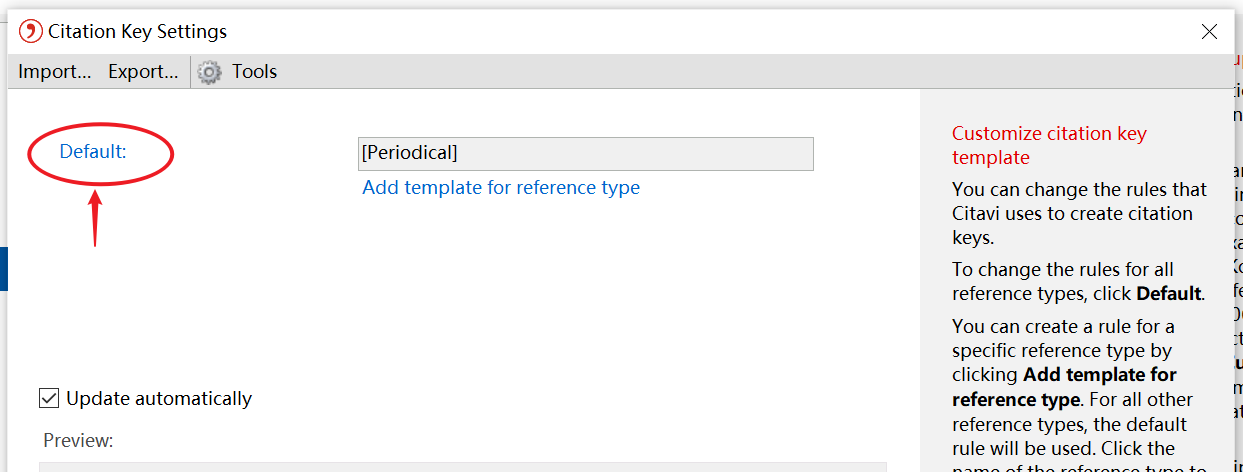
Task: Click bold Add template for reference type help text
Action: coord(1064,387)
